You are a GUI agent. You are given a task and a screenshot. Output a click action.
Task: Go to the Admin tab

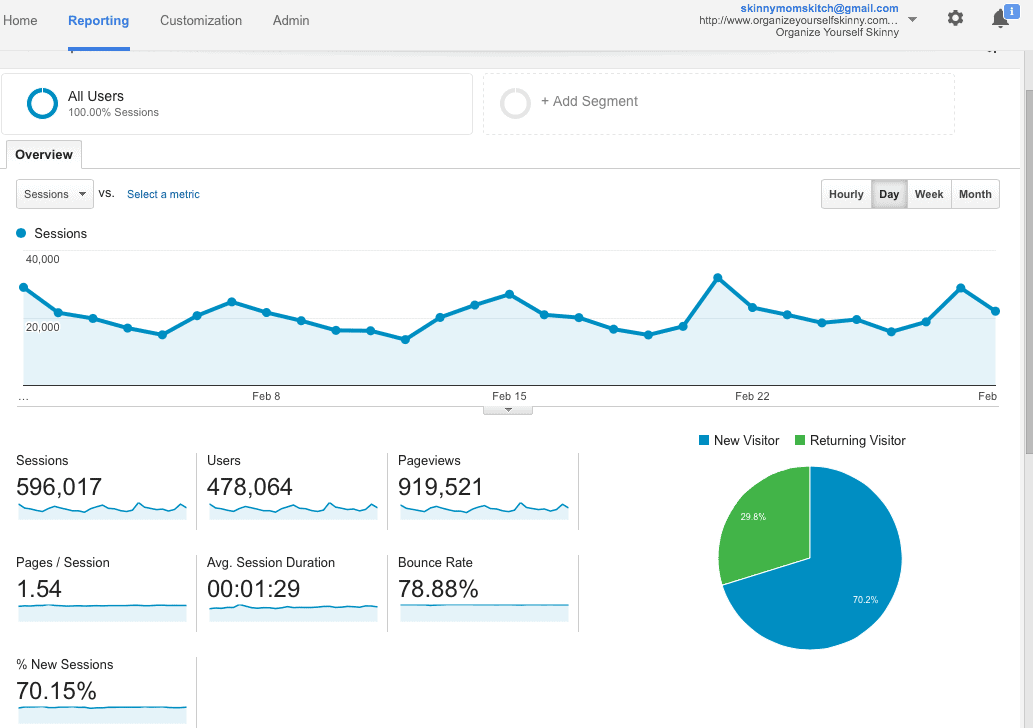pos(291,20)
